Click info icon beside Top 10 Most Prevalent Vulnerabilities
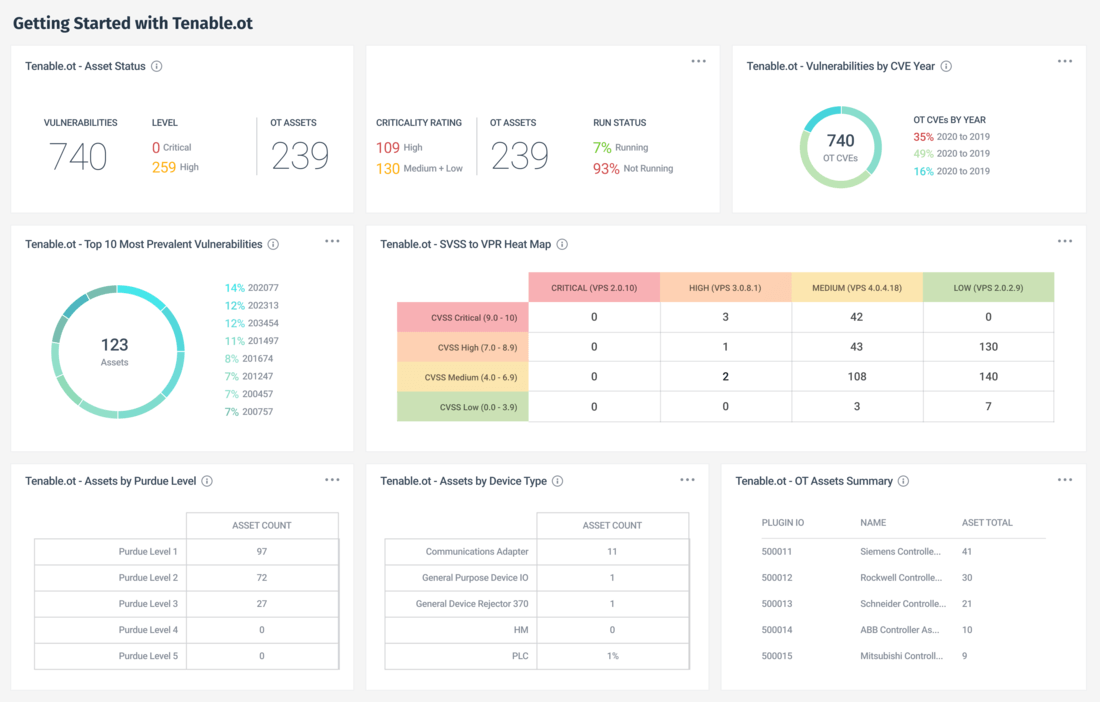 (x=274, y=244)
